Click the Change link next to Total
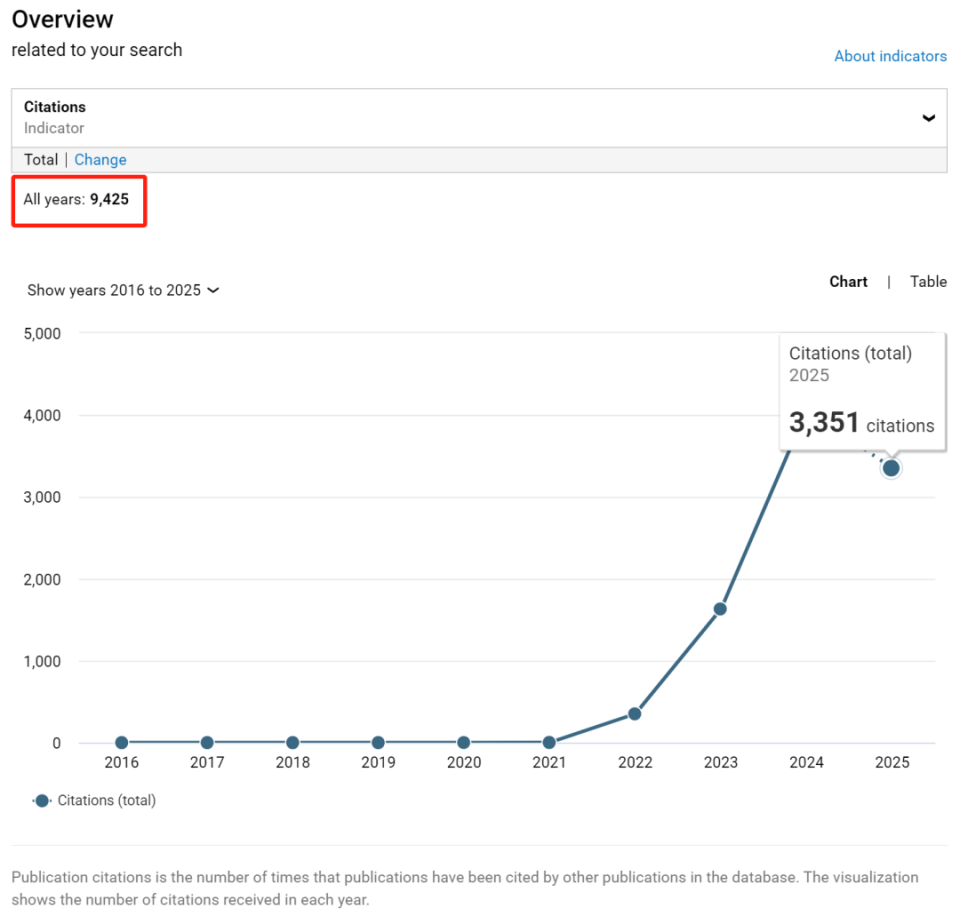 click(x=100, y=160)
